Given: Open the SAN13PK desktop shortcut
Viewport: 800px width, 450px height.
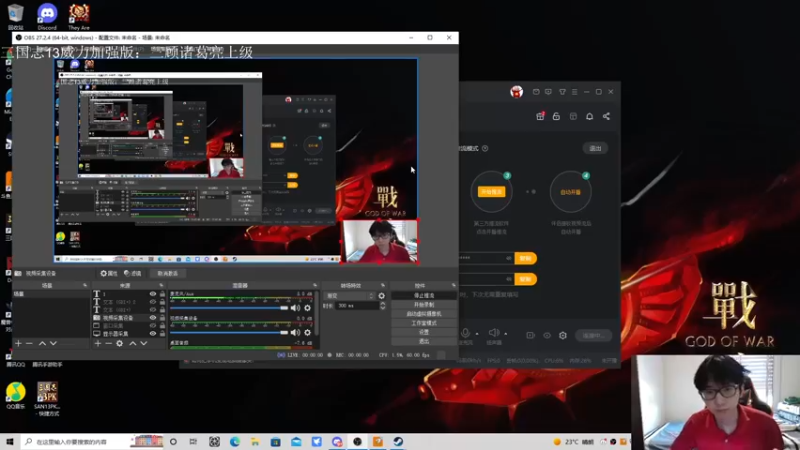Looking at the screenshot, I should [x=47, y=399].
